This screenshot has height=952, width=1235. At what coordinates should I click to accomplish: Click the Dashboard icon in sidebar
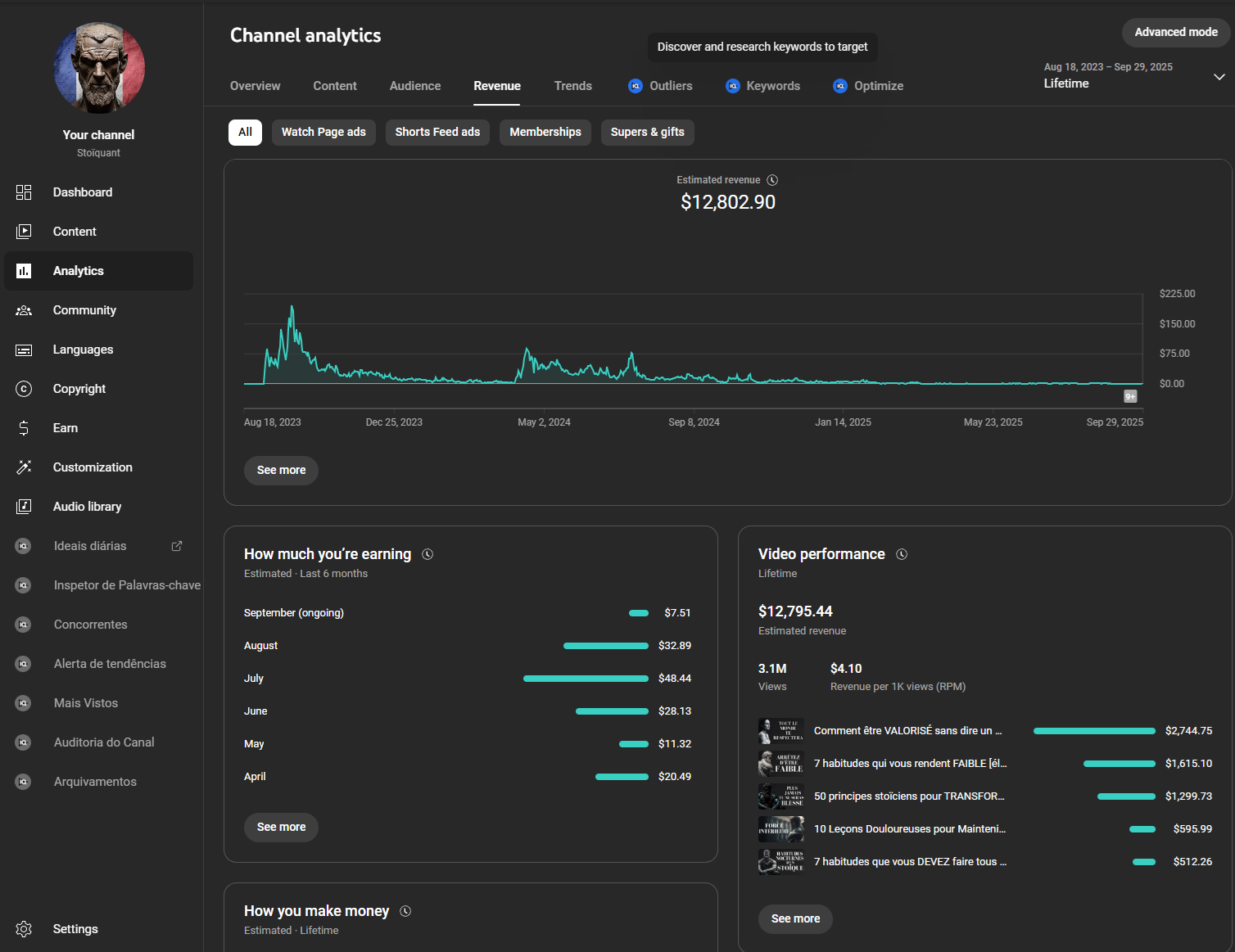(x=24, y=192)
